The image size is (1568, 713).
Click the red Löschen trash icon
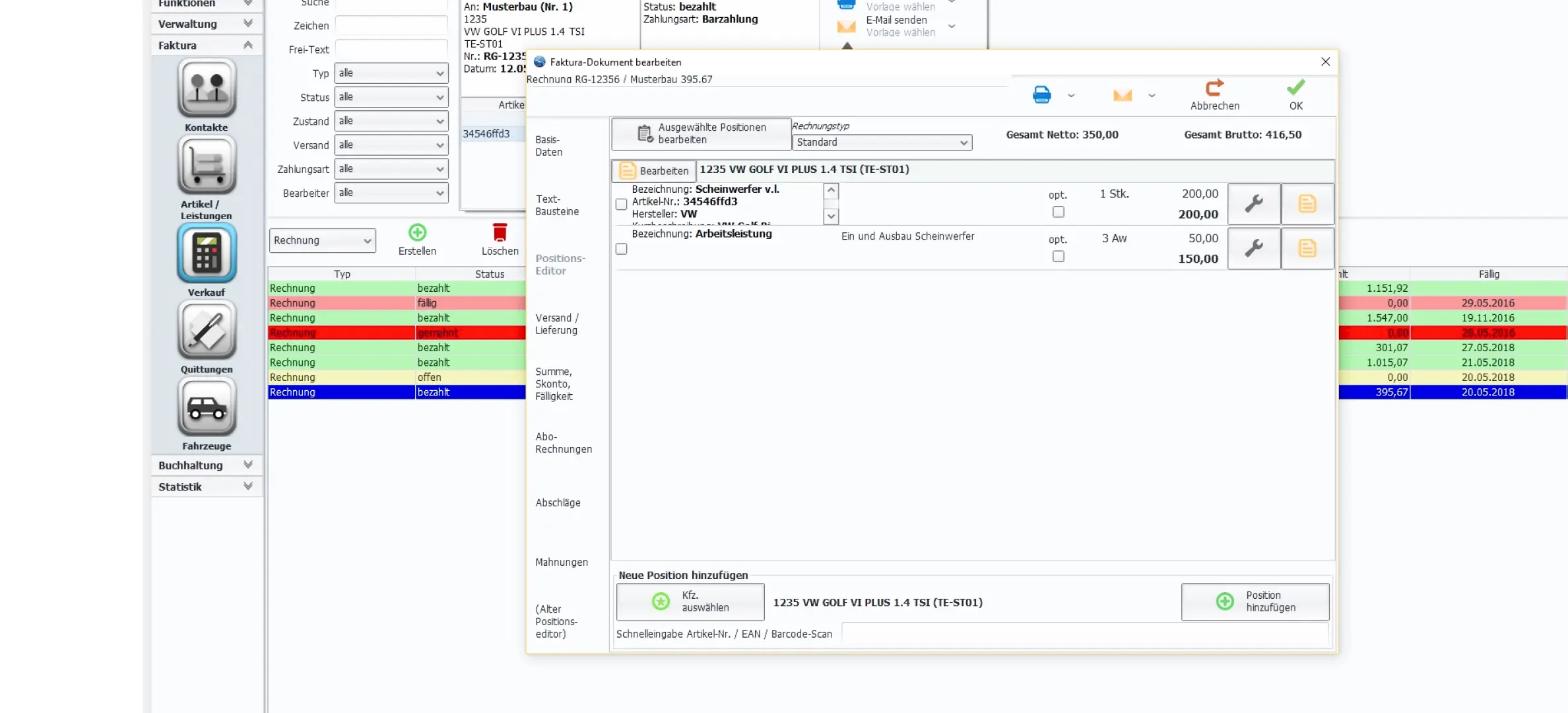click(500, 233)
